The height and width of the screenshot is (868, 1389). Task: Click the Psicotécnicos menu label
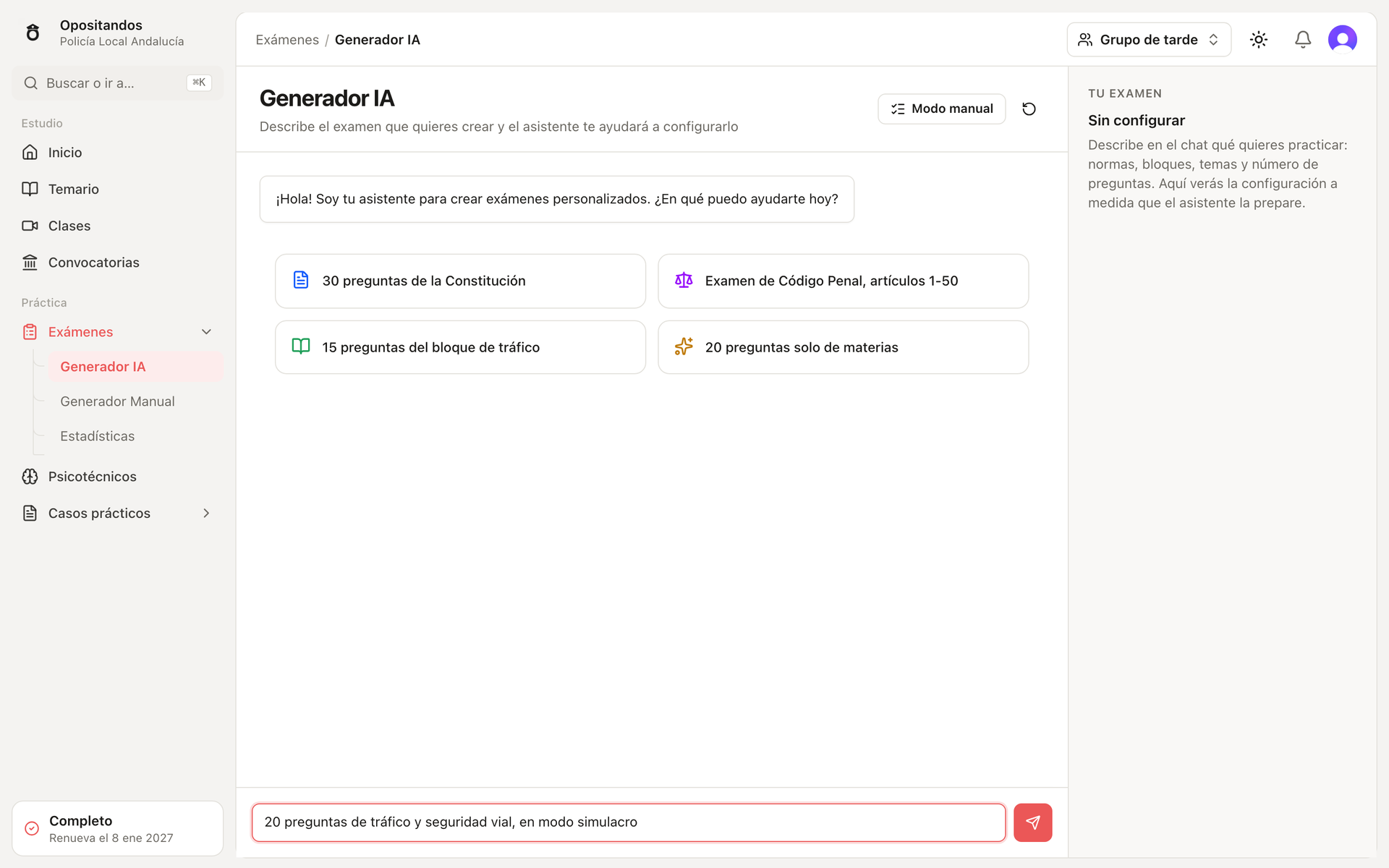click(x=93, y=477)
